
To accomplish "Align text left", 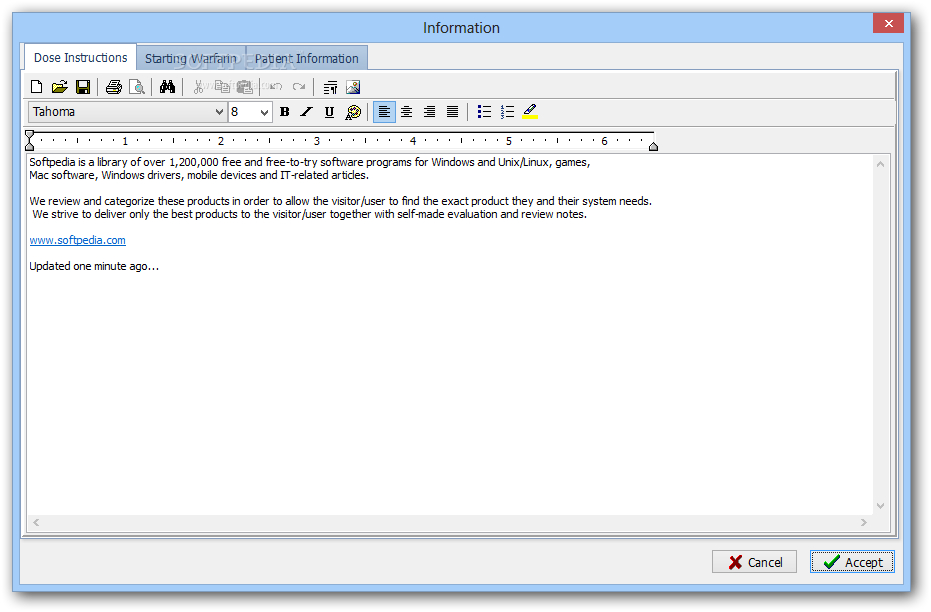I will pyautogui.click(x=384, y=112).
